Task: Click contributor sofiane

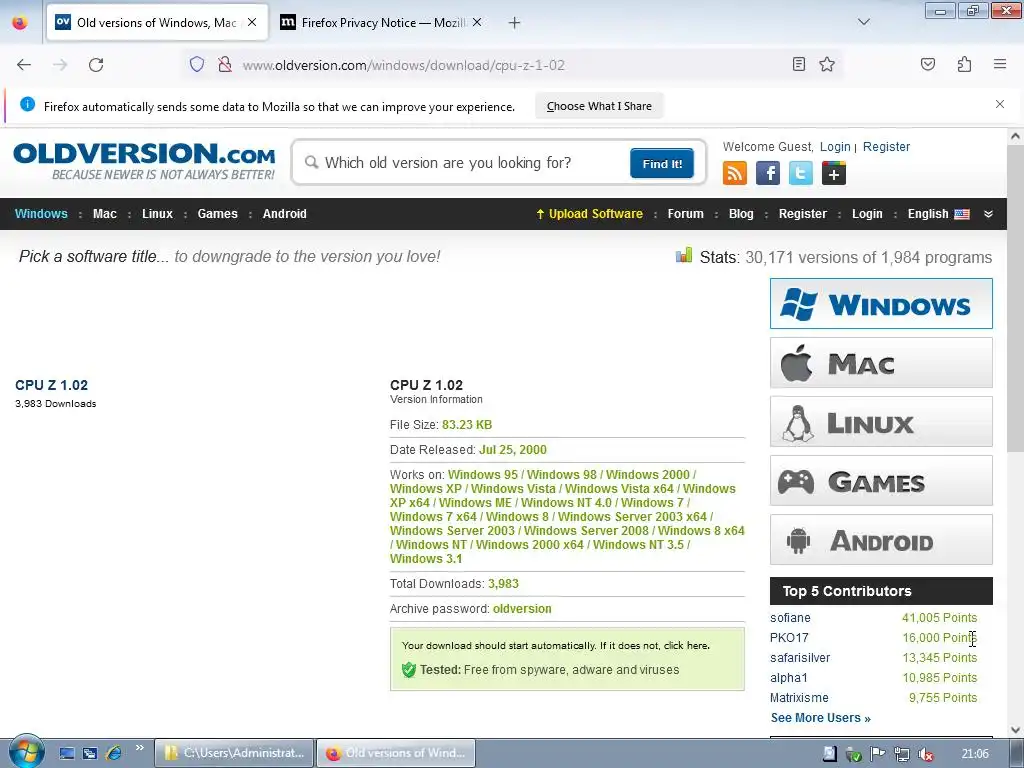Action: click(790, 618)
